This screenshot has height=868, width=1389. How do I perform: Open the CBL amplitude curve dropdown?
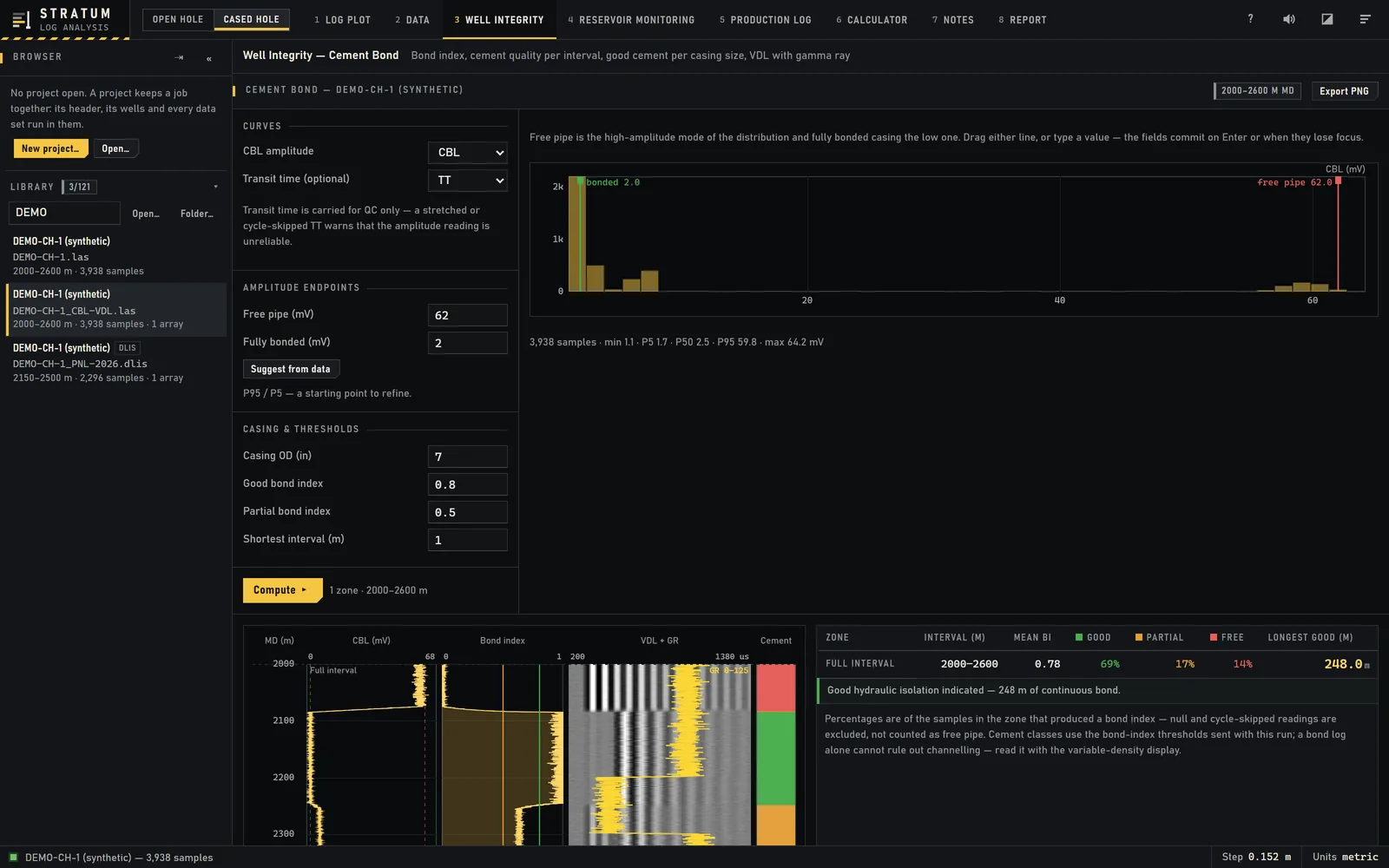pos(468,152)
